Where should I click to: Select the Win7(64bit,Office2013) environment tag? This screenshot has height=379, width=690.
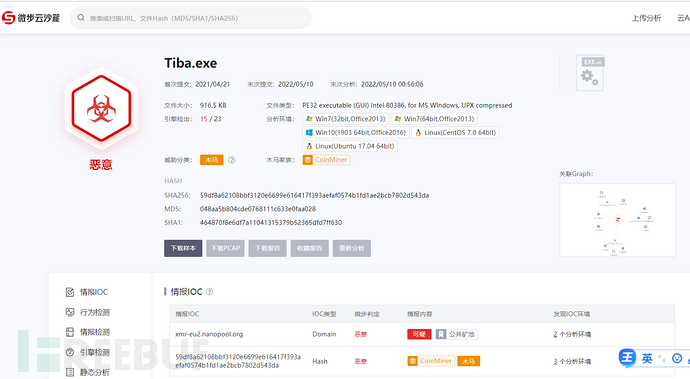pyautogui.click(x=434, y=119)
